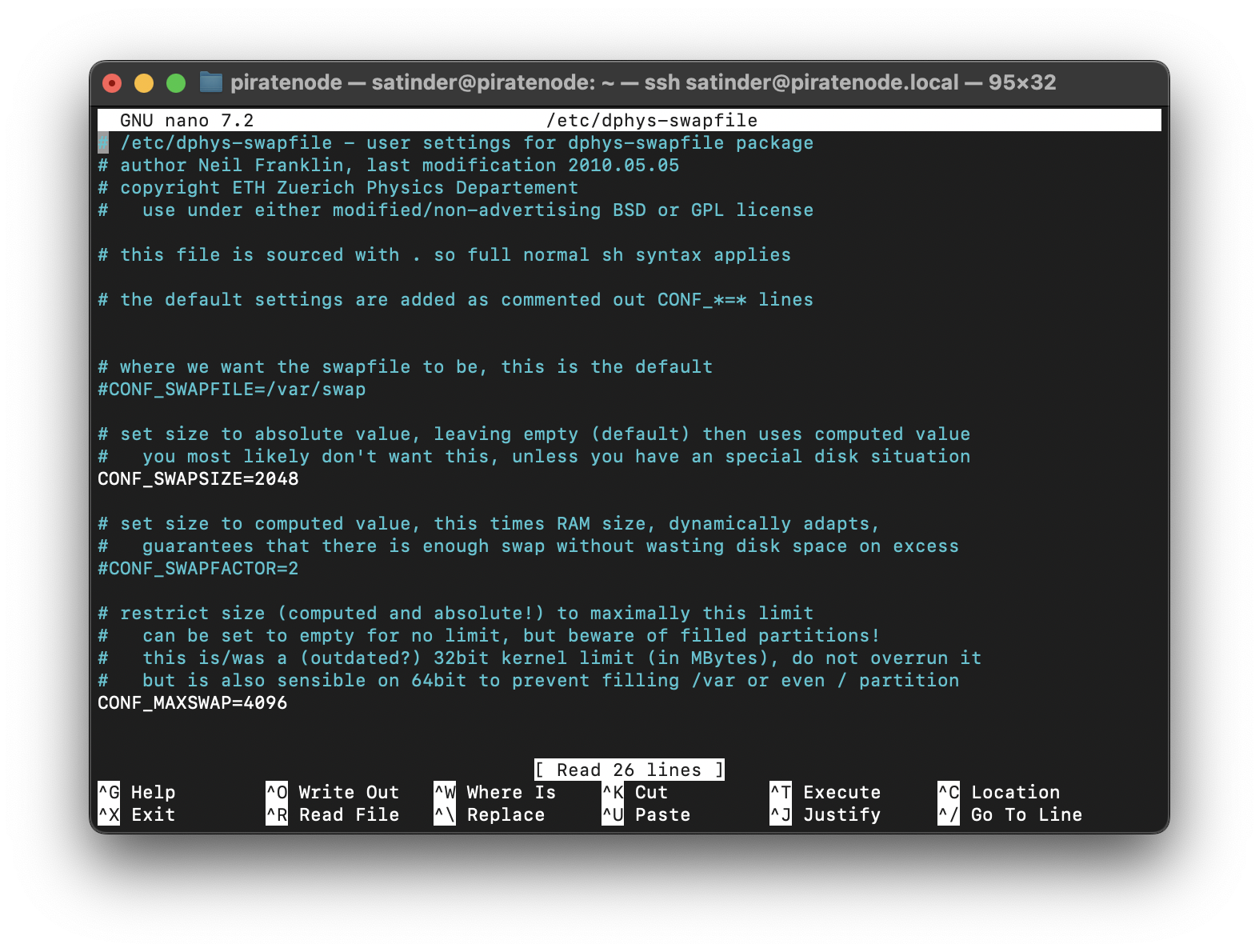The width and height of the screenshot is (1259, 952).
Task: Click the ^U Paste shortcut
Action: pyautogui.click(x=646, y=814)
